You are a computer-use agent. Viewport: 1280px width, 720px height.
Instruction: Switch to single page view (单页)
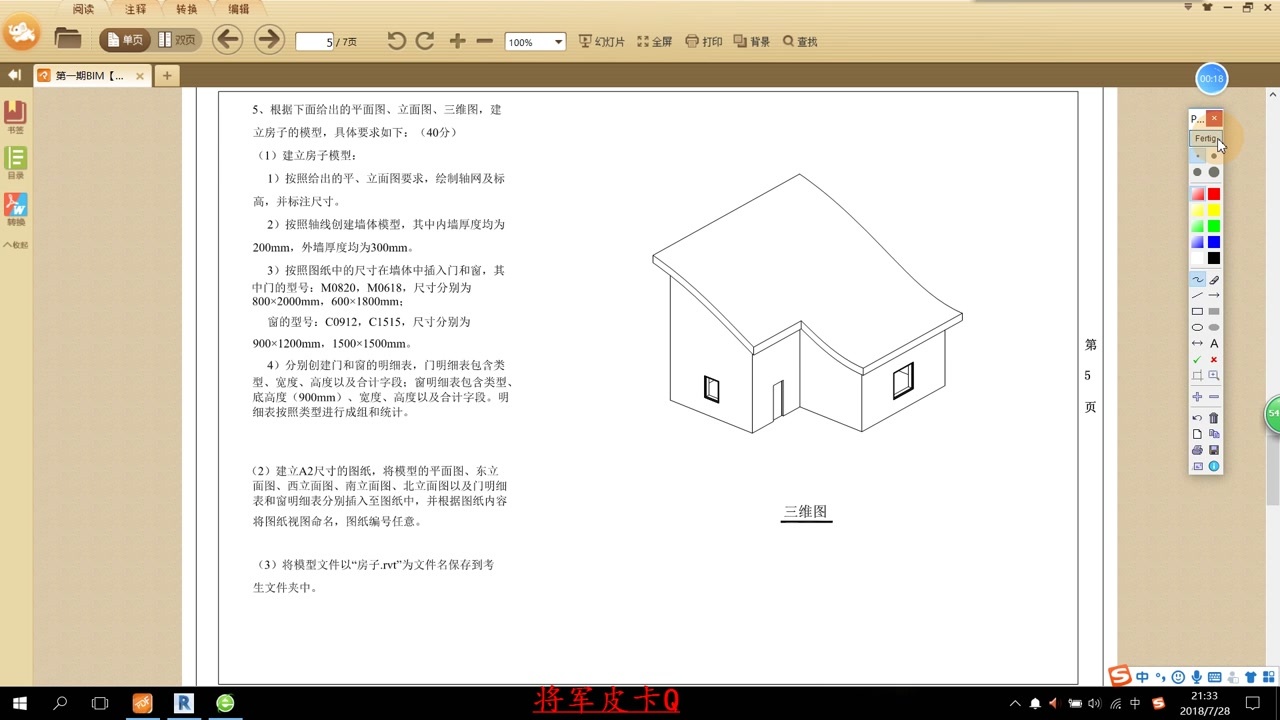[x=124, y=41]
